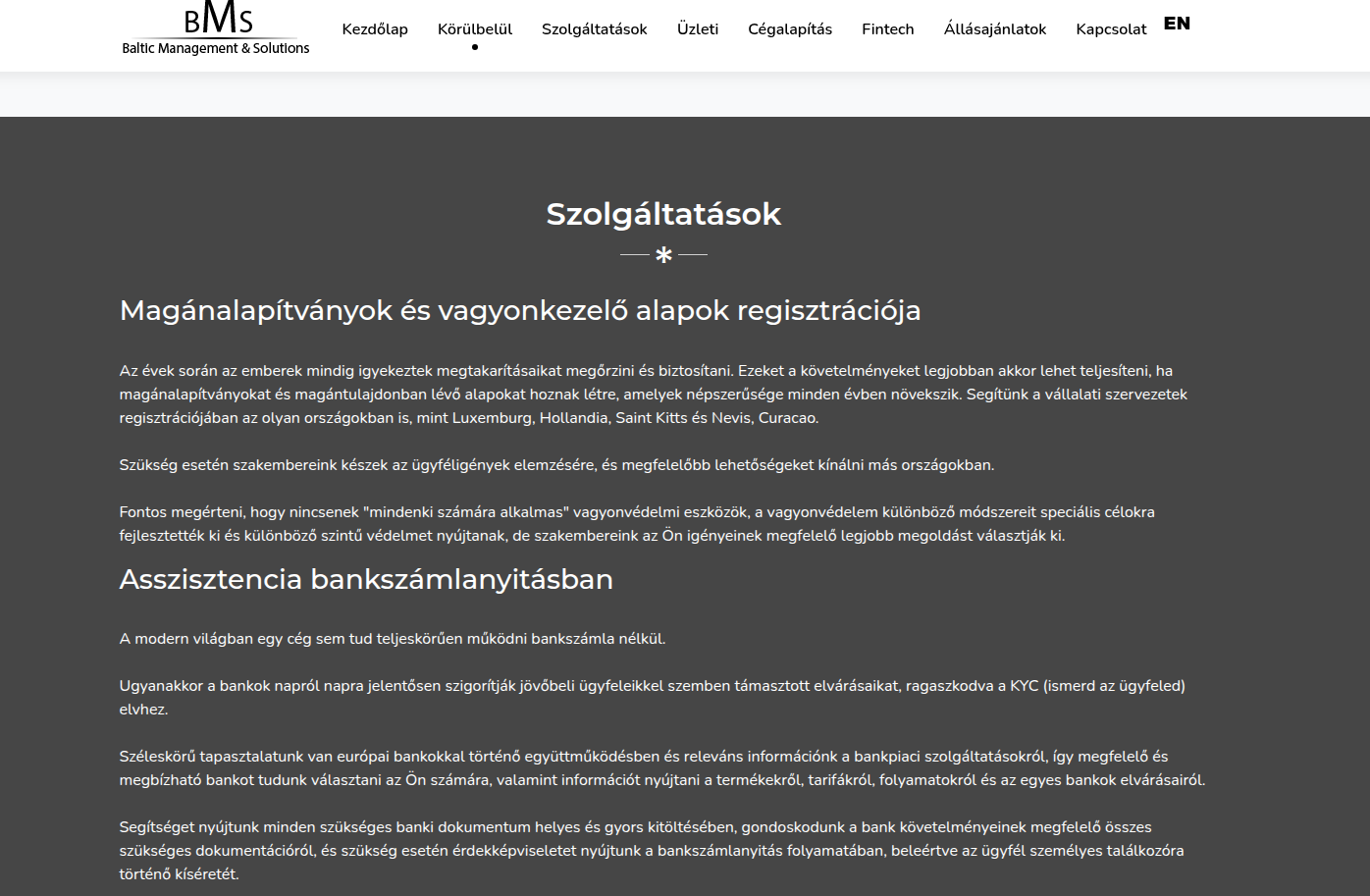Click the BMS Baltic Management logo
Screen dimensions: 1370x896
(216, 30)
